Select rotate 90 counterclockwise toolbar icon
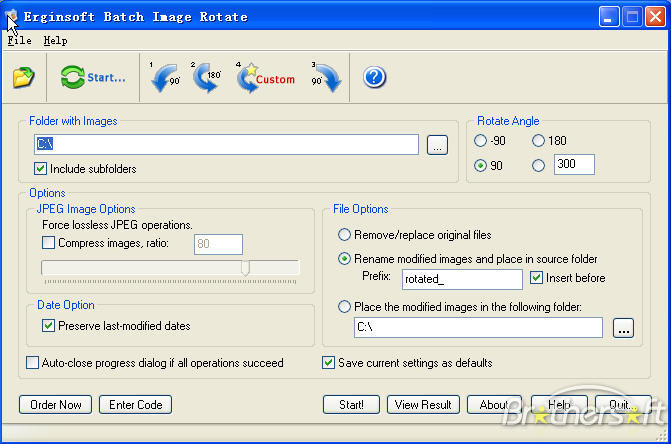The height and width of the screenshot is (444, 671). click(166, 77)
